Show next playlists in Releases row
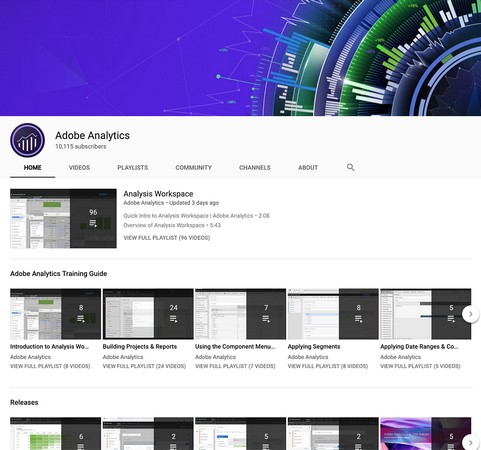481x450 pixels. 470,442
